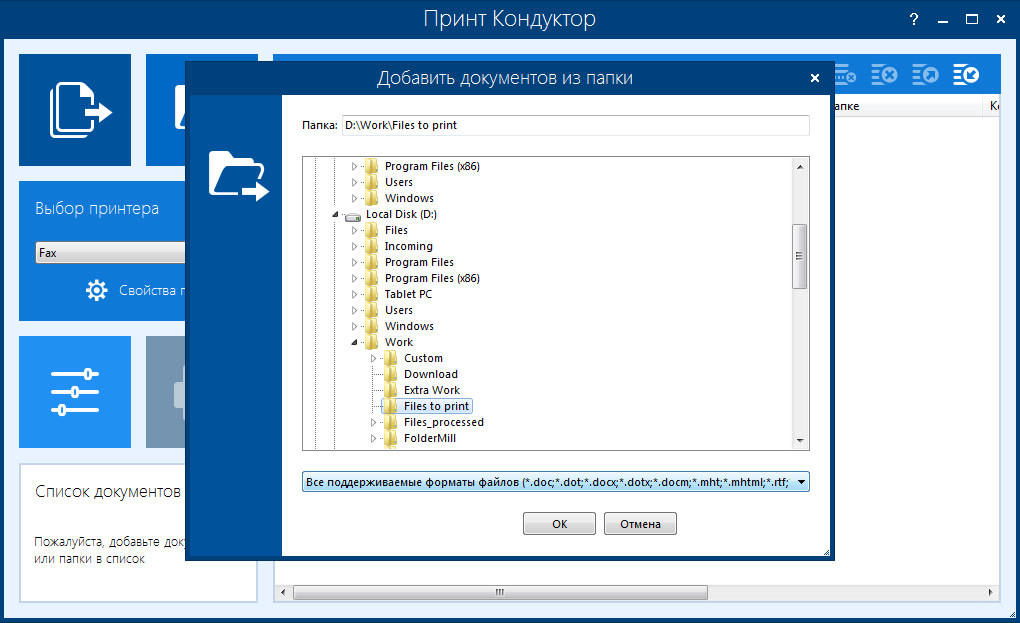Select the Files_processed folder
This screenshot has height=623, width=1020.
[x=444, y=423]
